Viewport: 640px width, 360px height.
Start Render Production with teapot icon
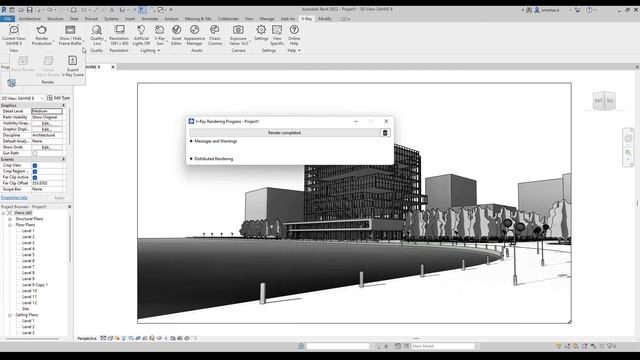42,30
